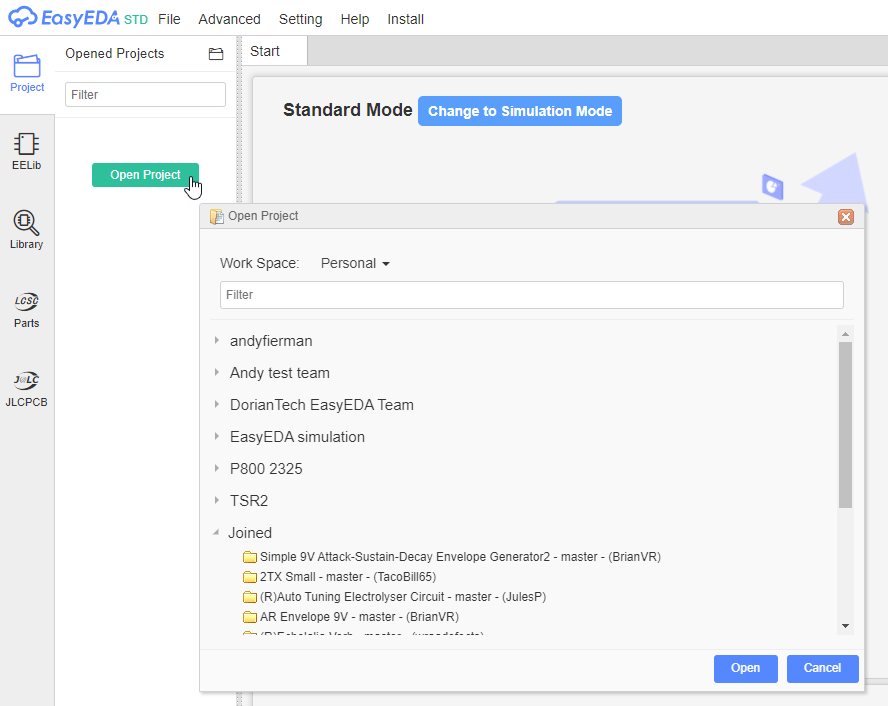
Task: Focus the Opened Projects filter field
Action: tap(146, 95)
